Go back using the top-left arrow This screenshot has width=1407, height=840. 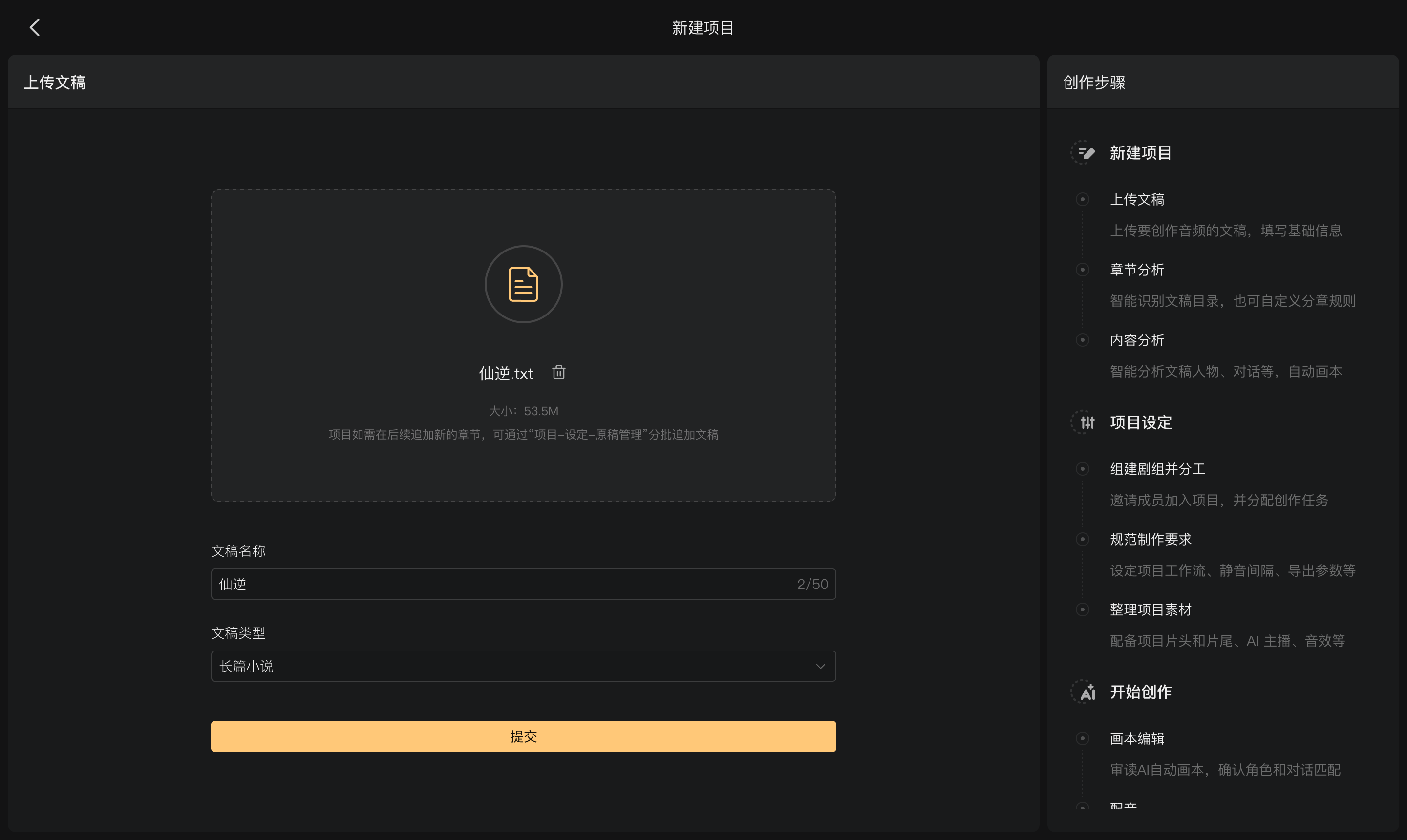click(35, 27)
